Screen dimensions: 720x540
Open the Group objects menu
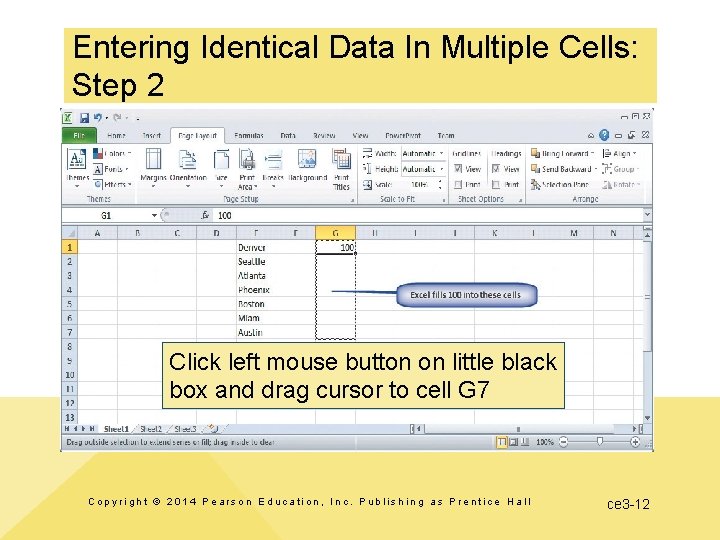click(620, 169)
